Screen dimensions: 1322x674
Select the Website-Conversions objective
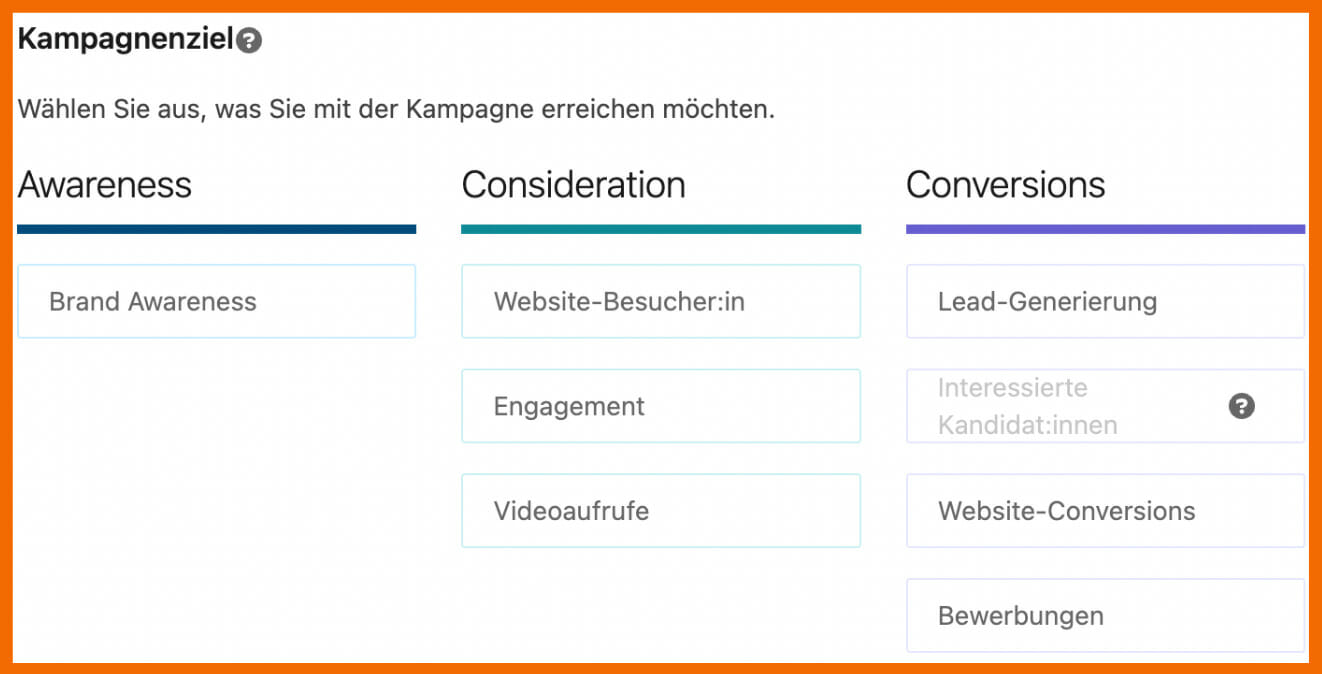(1104, 511)
